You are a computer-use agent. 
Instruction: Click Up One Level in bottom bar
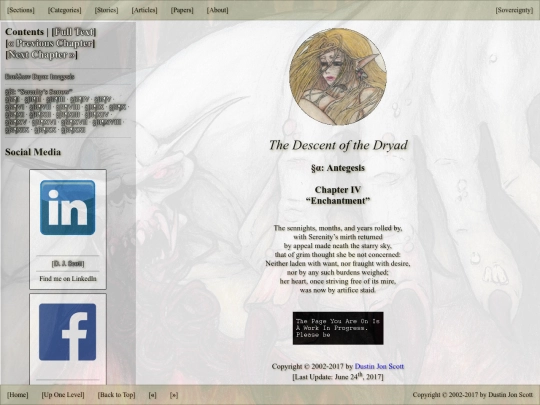pyautogui.click(x=63, y=395)
